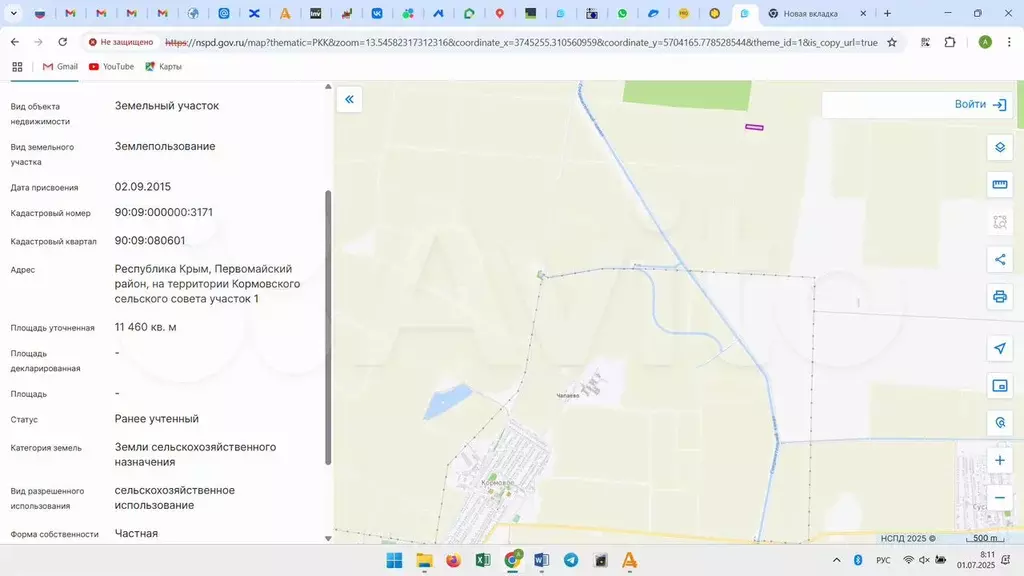Open the tab search dropdown arrow
Screen dimensions: 1024x576
(x=13, y=13)
